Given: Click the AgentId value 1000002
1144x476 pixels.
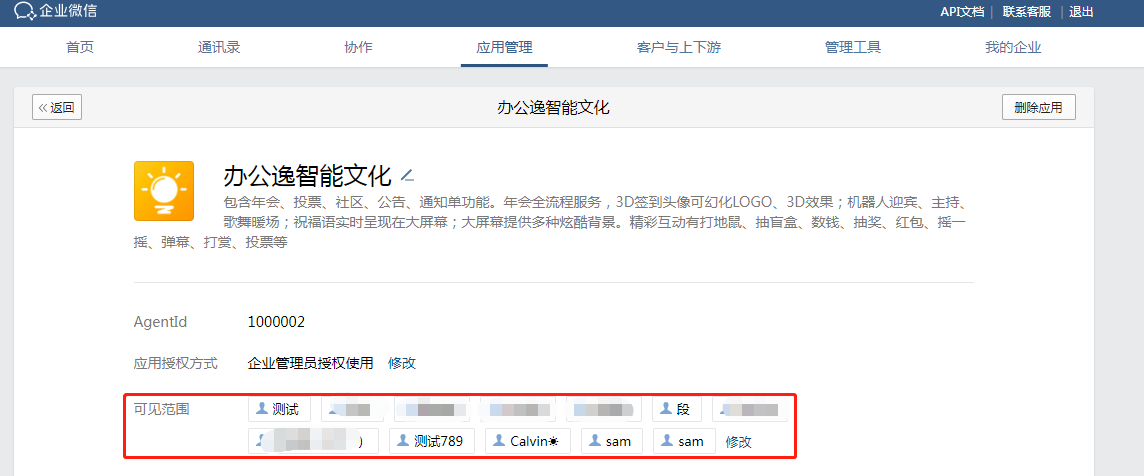Looking at the screenshot, I should (x=277, y=322).
